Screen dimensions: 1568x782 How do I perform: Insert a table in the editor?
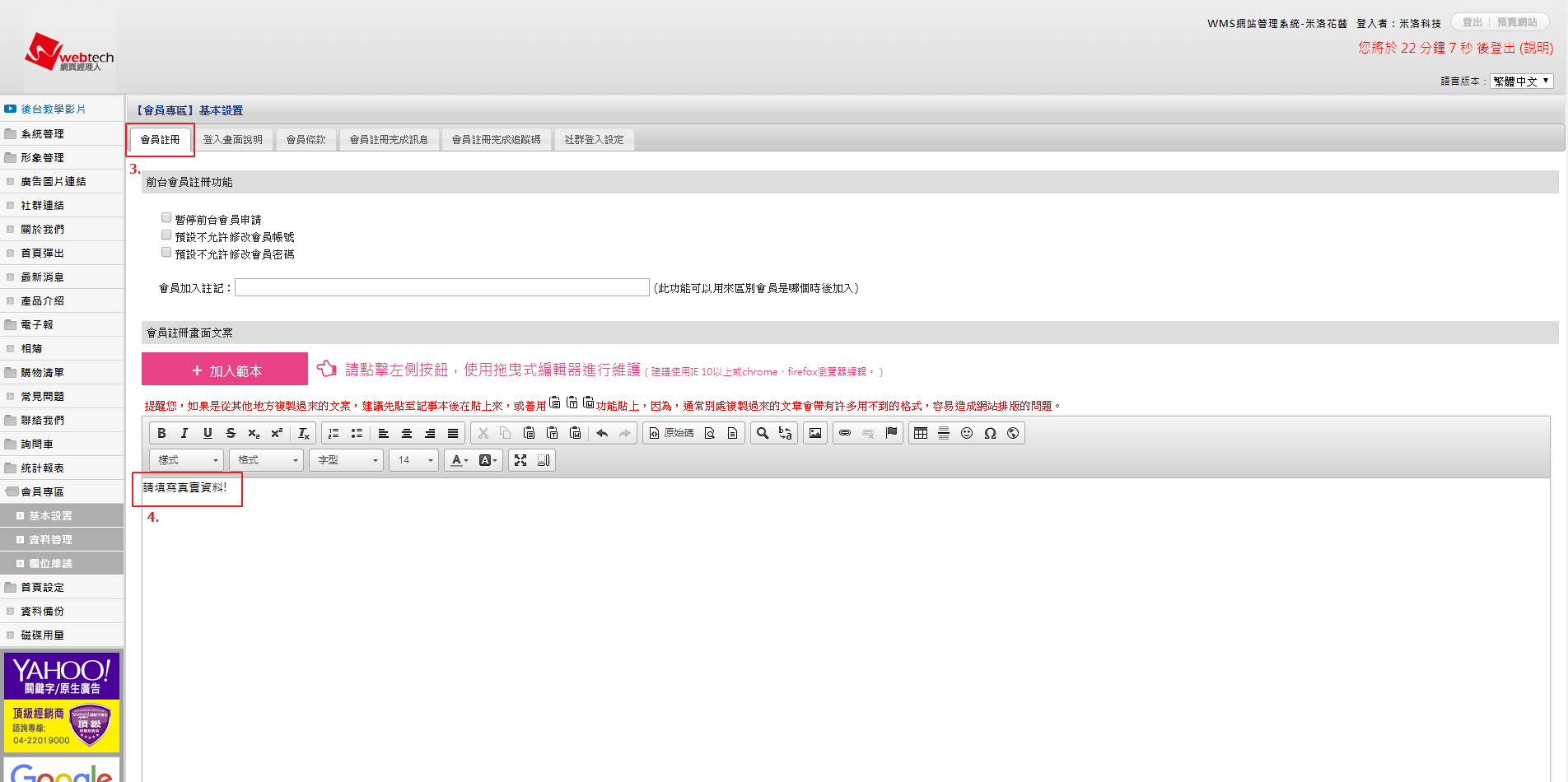(921, 433)
